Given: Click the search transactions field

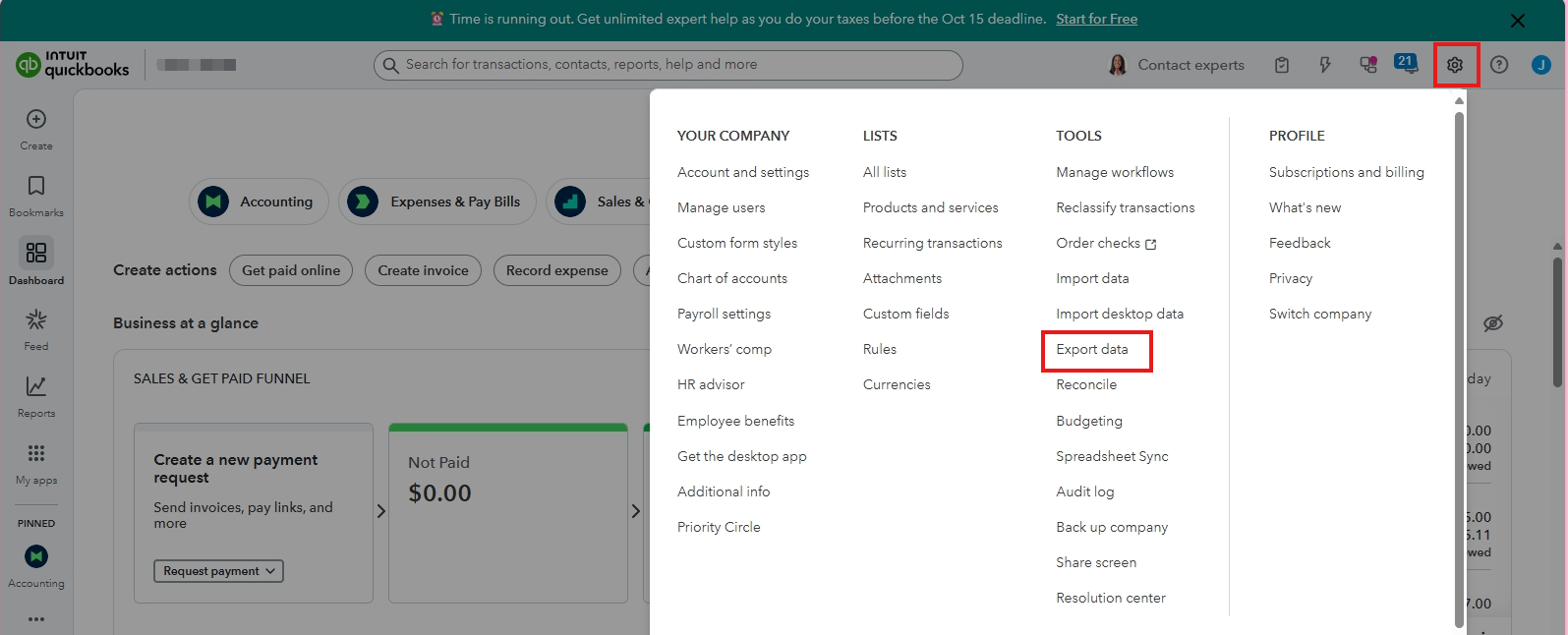Looking at the screenshot, I should [x=668, y=65].
